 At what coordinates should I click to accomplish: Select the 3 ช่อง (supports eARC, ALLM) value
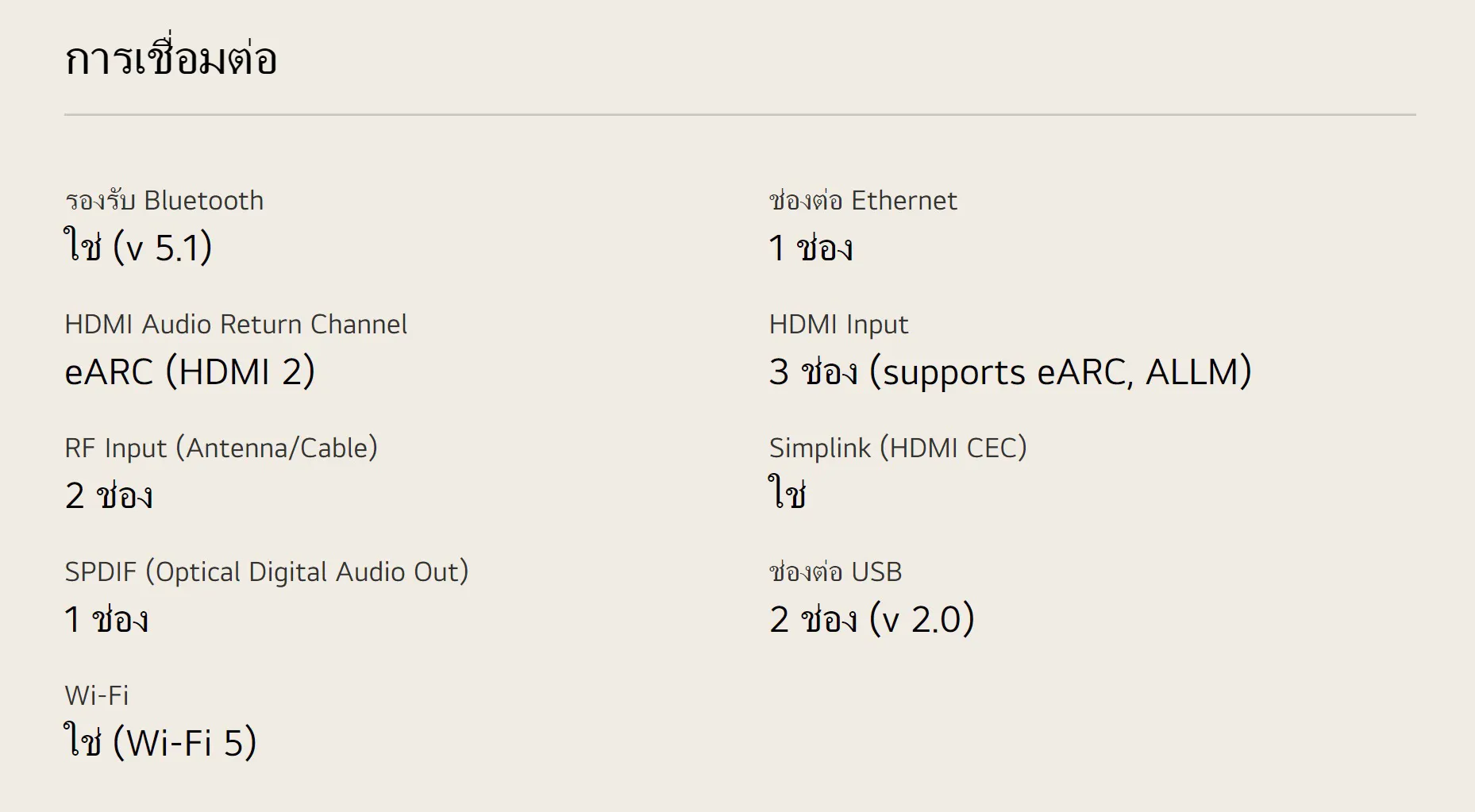1010,371
